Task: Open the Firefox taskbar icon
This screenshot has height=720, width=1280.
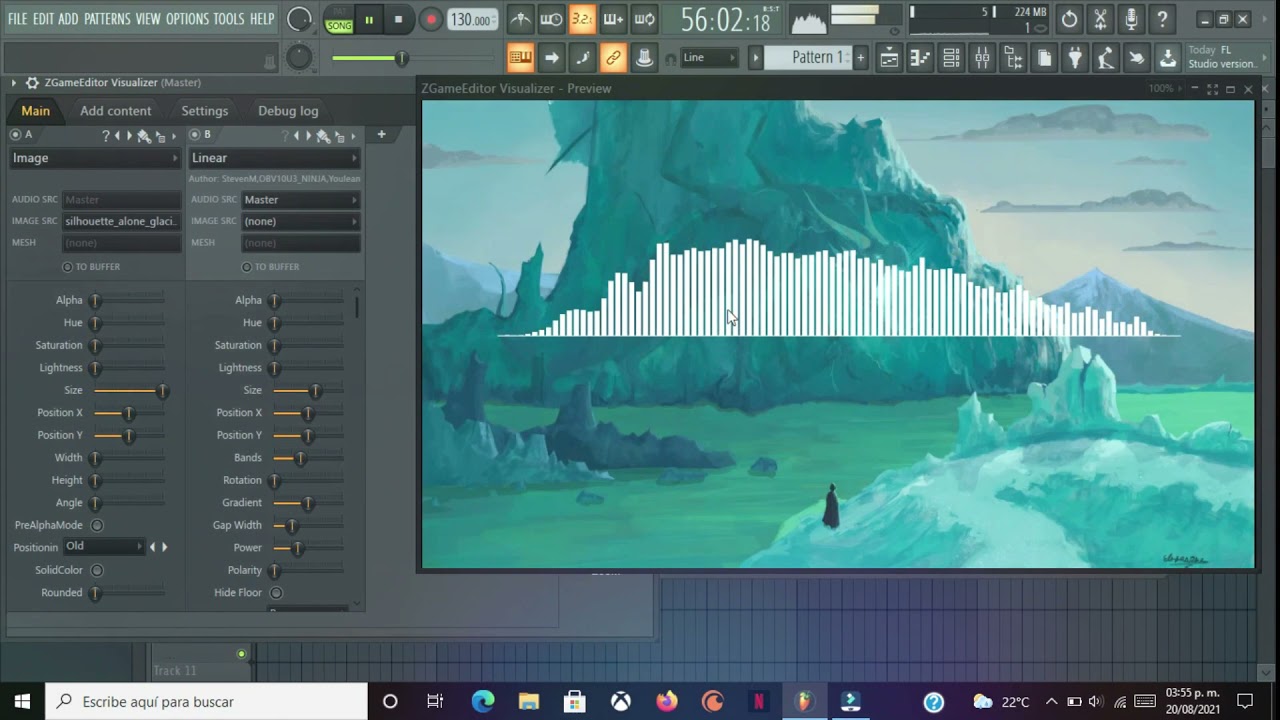Action: click(x=667, y=701)
